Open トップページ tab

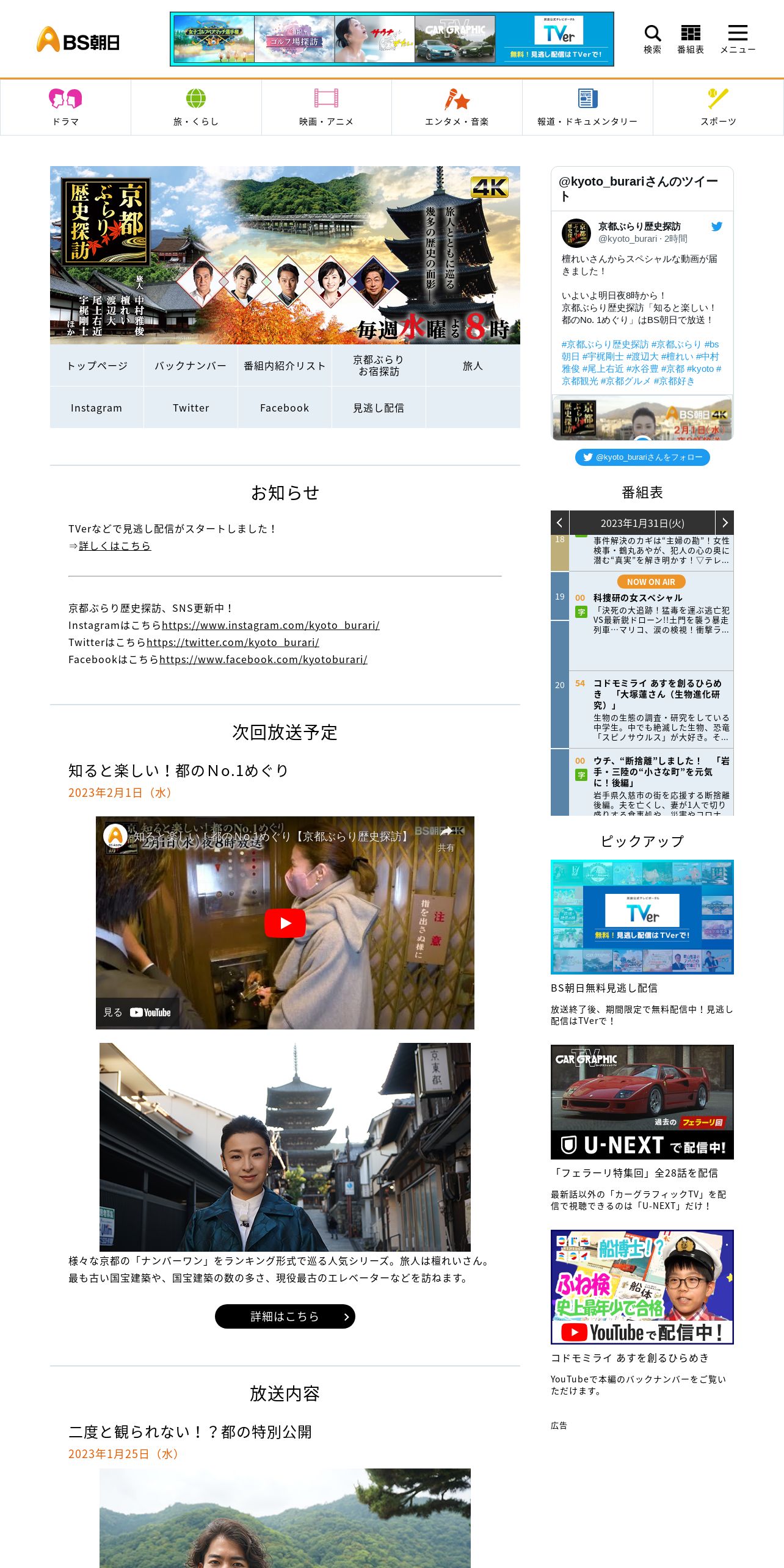coord(97,366)
